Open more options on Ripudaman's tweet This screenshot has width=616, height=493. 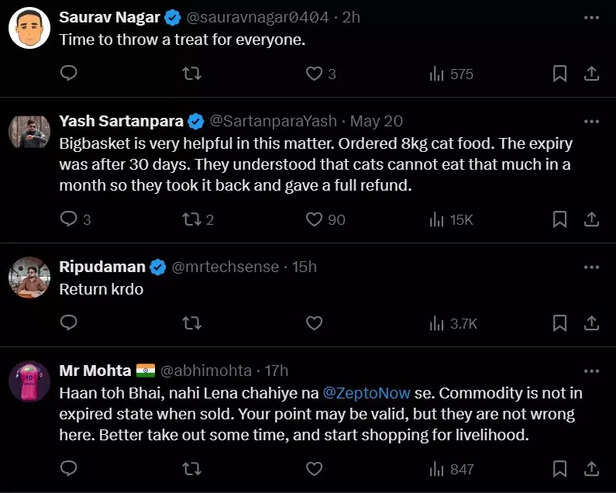pyautogui.click(x=590, y=266)
